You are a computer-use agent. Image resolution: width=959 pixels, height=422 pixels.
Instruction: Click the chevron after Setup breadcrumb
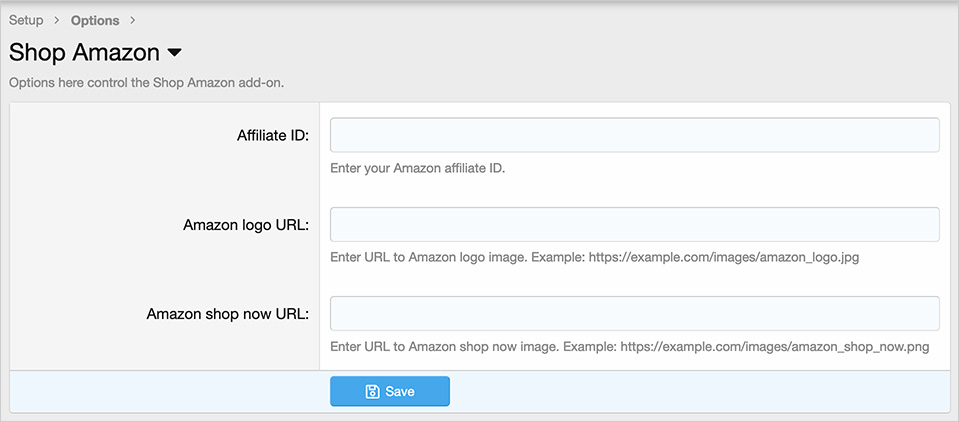[x=57, y=21]
